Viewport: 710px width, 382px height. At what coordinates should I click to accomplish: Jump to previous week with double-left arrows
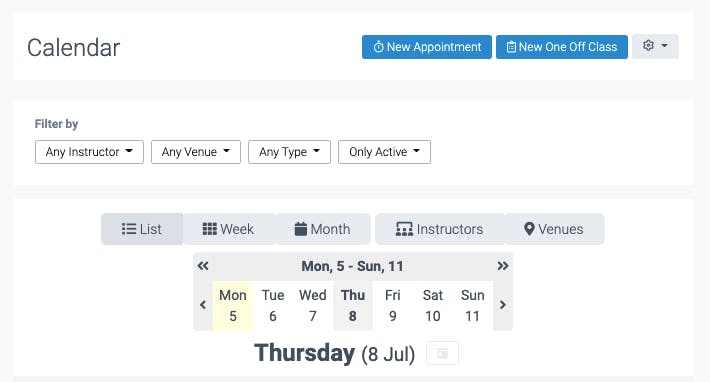tap(203, 266)
